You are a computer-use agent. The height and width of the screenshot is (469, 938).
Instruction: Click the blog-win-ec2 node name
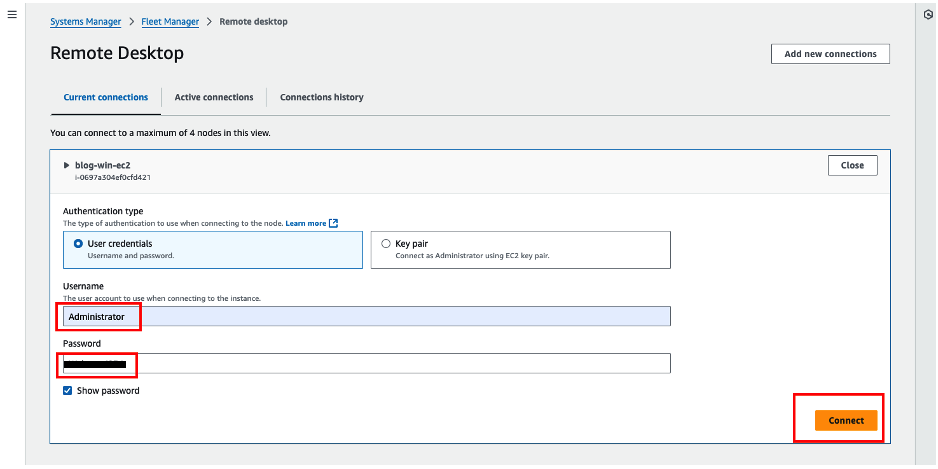point(103,164)
